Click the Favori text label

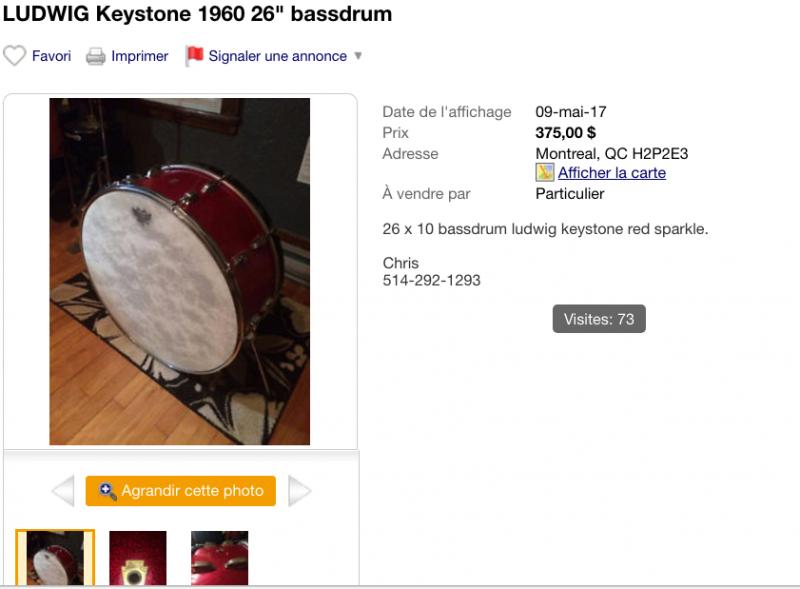click(51, 56)
